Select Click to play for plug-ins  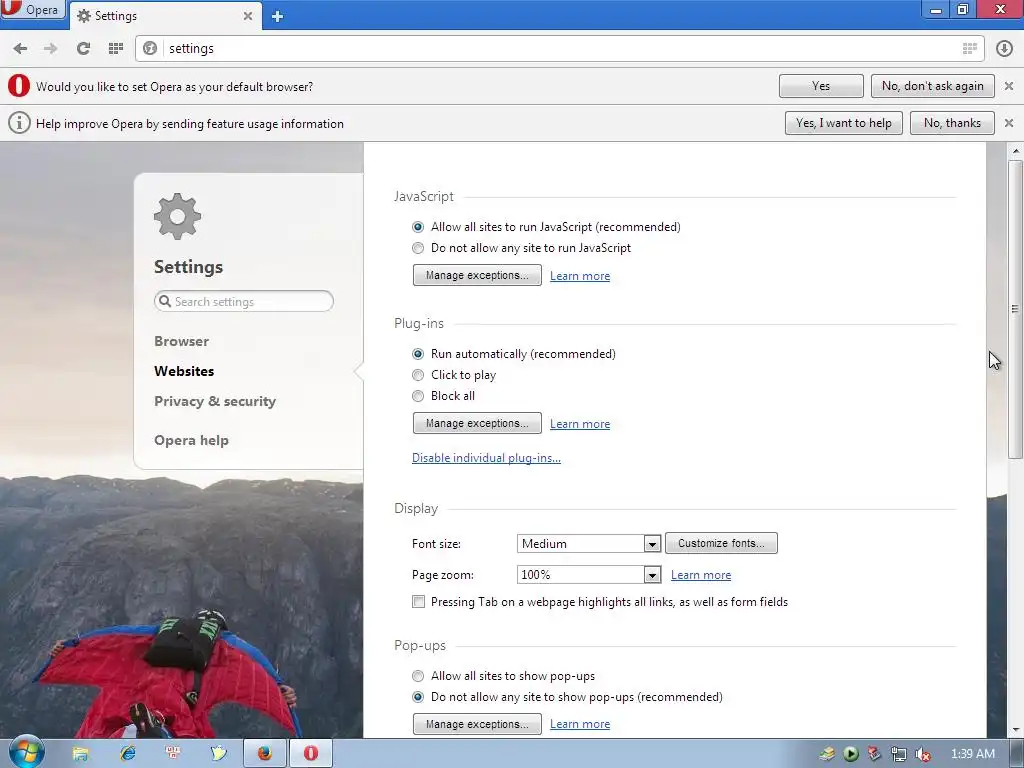click(418, 375)
